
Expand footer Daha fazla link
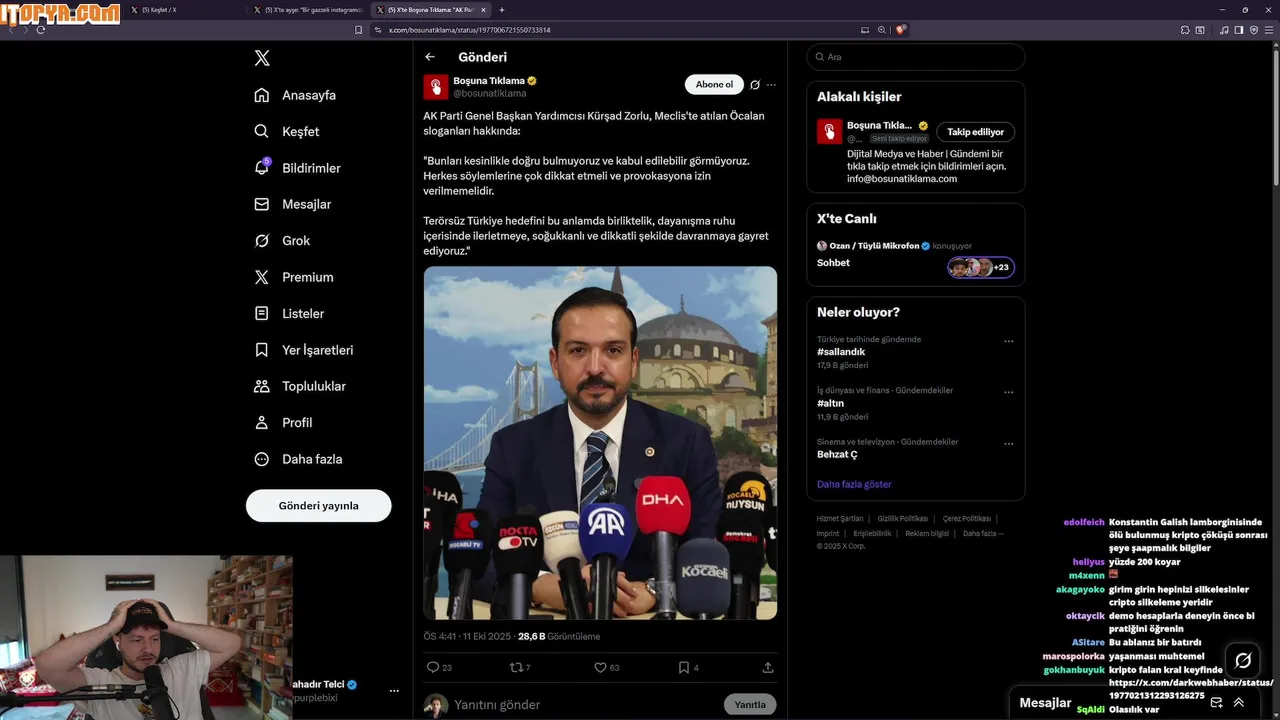(983, 534)
